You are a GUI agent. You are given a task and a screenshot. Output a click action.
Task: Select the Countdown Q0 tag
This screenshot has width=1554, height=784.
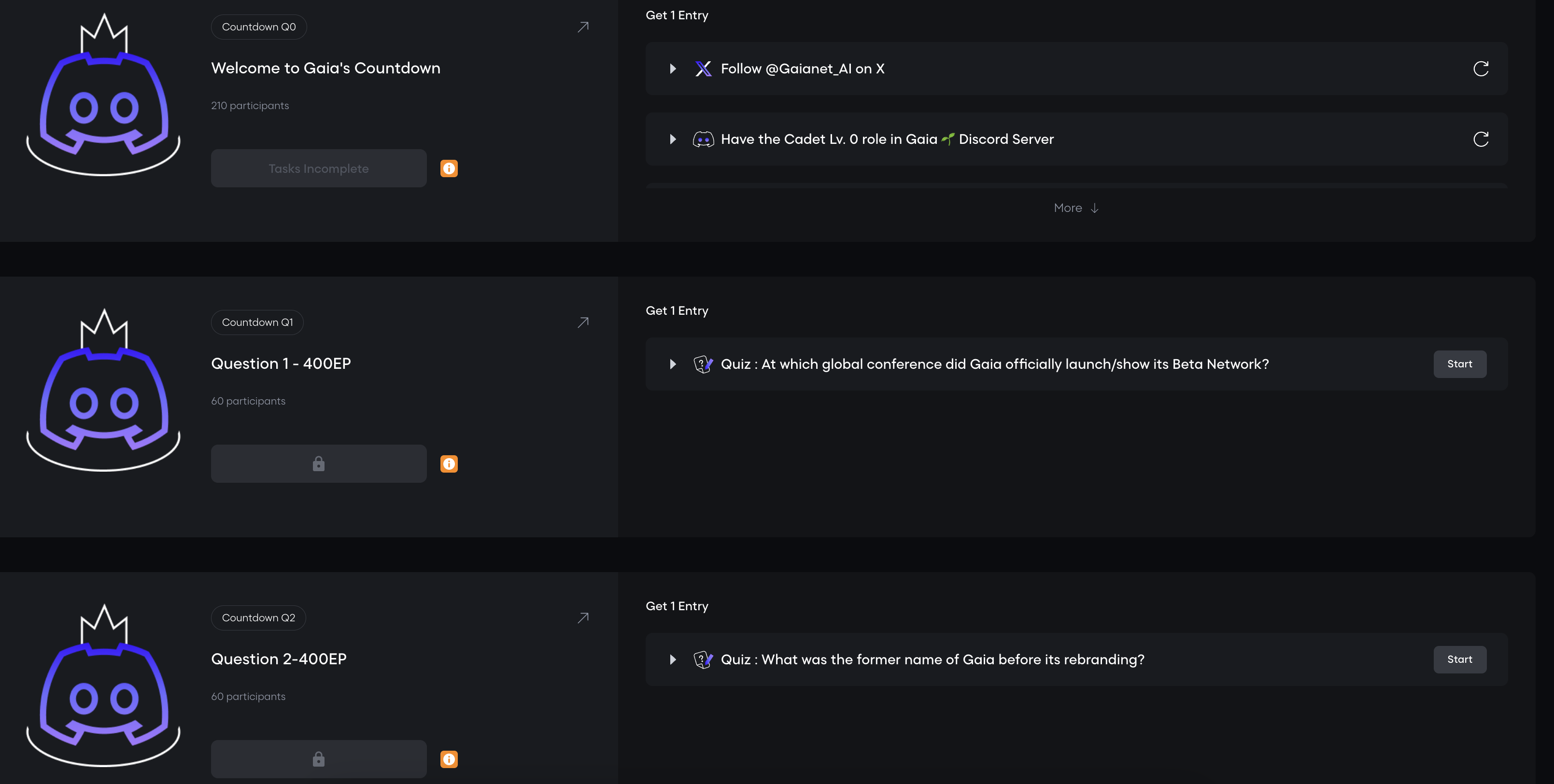click(x=259, y=27)
